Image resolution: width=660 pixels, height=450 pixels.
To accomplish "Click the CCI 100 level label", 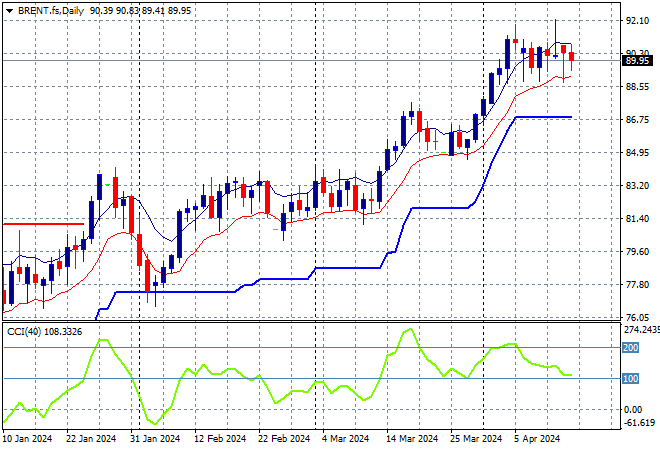I will [632, 378].
